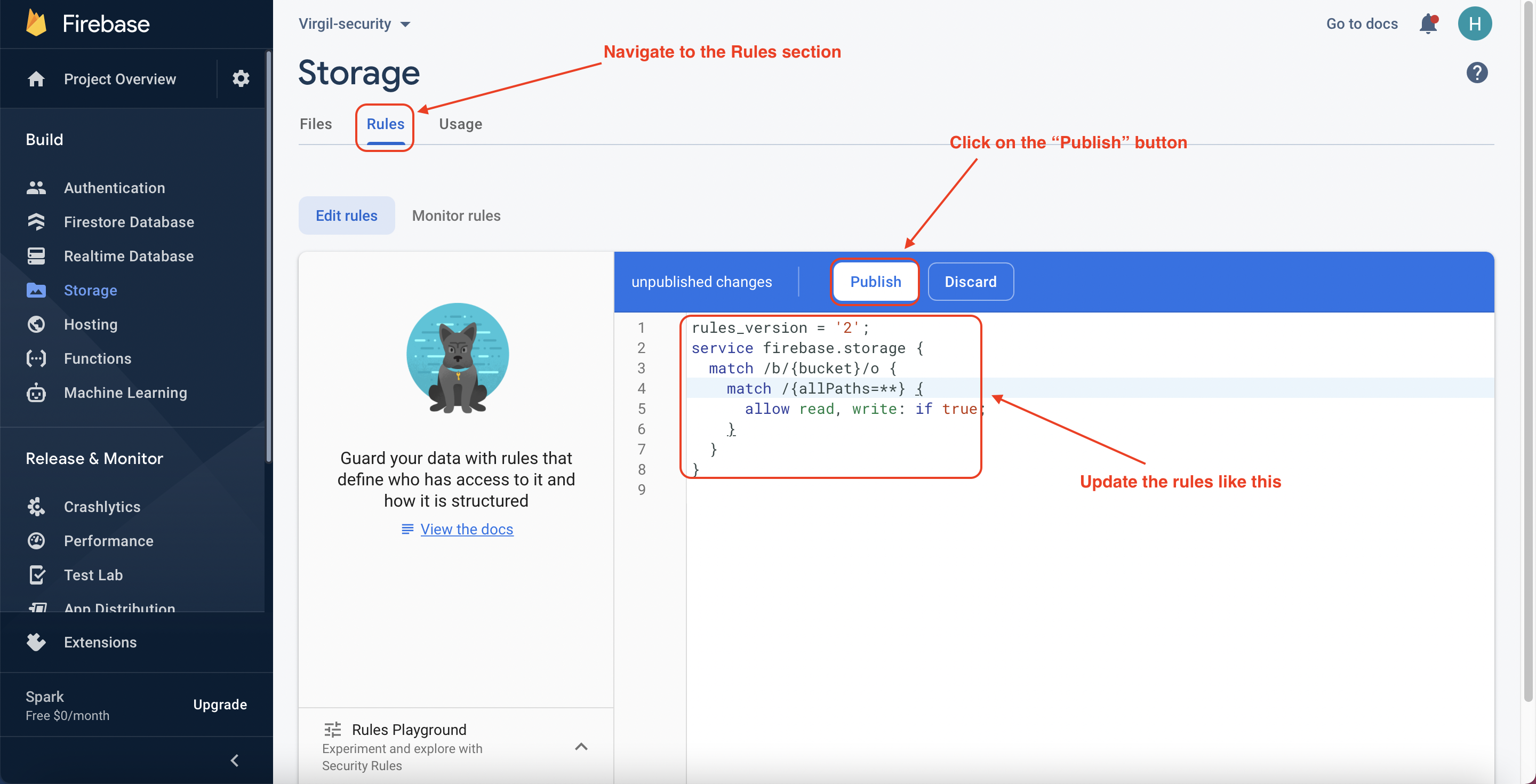Click the Performance gauge icon
The width and height of the screenshot is (1536, 784).
(x=36, y=541)
